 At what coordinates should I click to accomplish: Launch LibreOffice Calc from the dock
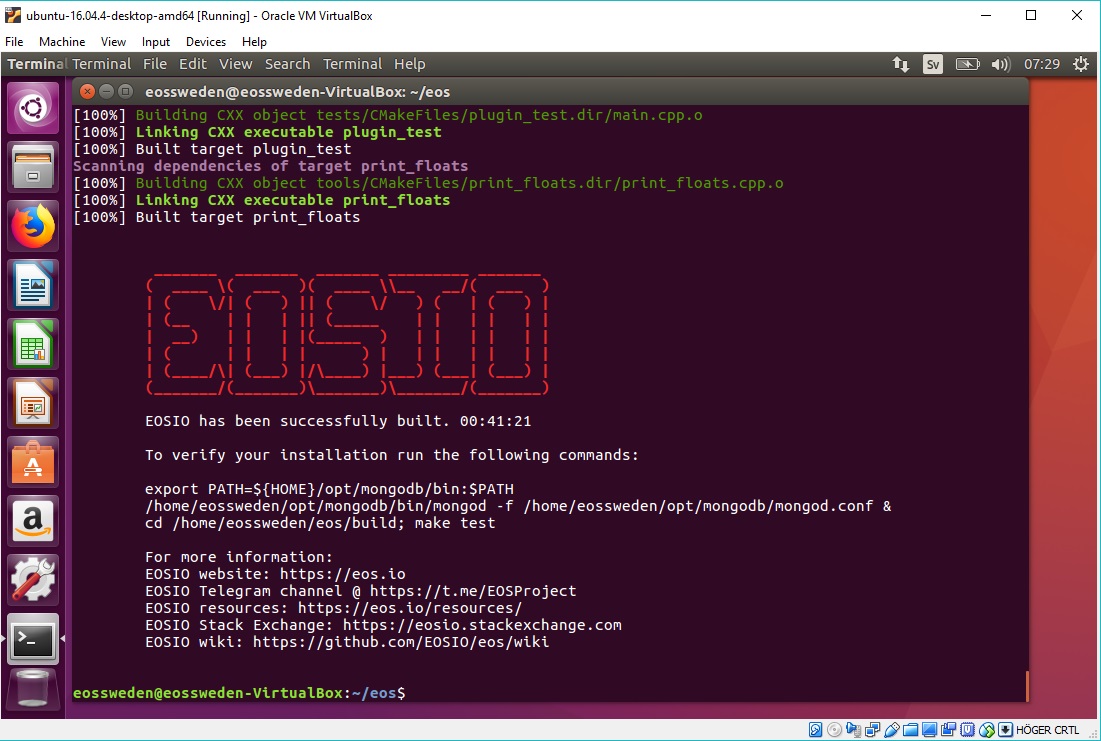click(33, 344)
